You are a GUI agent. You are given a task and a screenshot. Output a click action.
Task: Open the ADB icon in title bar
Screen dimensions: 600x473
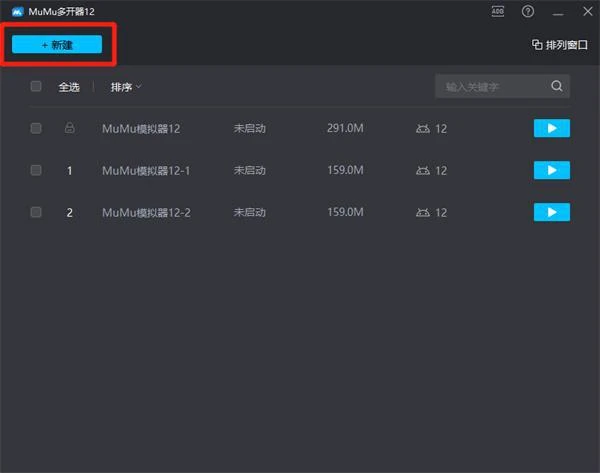[x=497, y=11]
